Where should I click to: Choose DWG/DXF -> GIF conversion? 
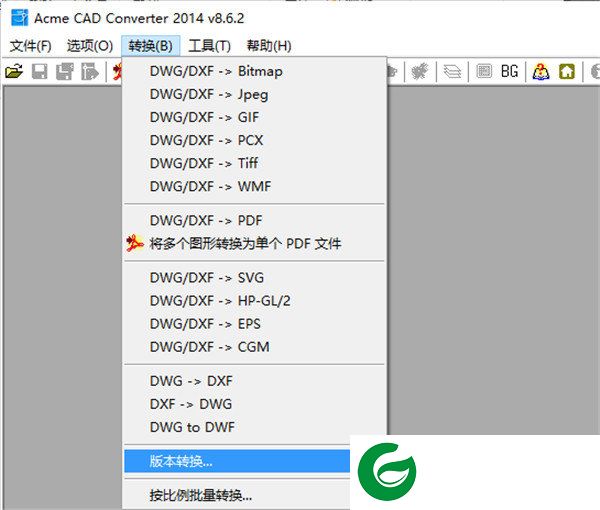254,117
